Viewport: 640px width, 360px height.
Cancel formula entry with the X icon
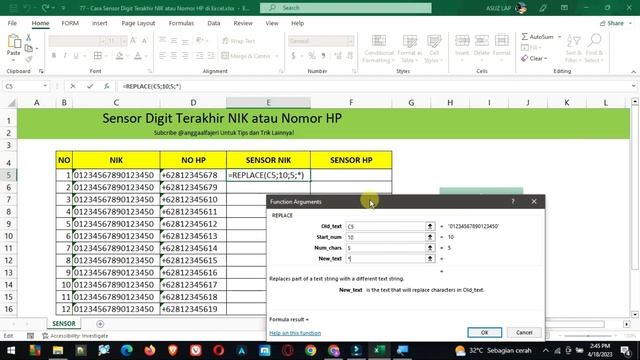click(73, 86)
